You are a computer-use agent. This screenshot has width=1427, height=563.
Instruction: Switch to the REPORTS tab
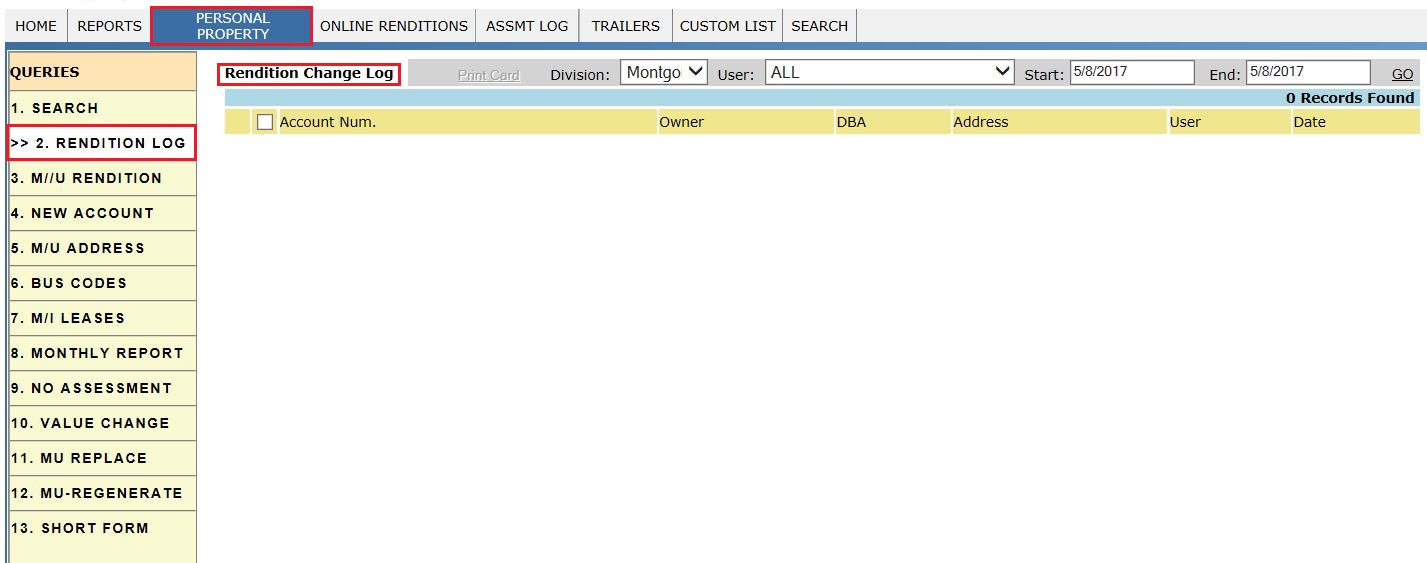(109, 26)
